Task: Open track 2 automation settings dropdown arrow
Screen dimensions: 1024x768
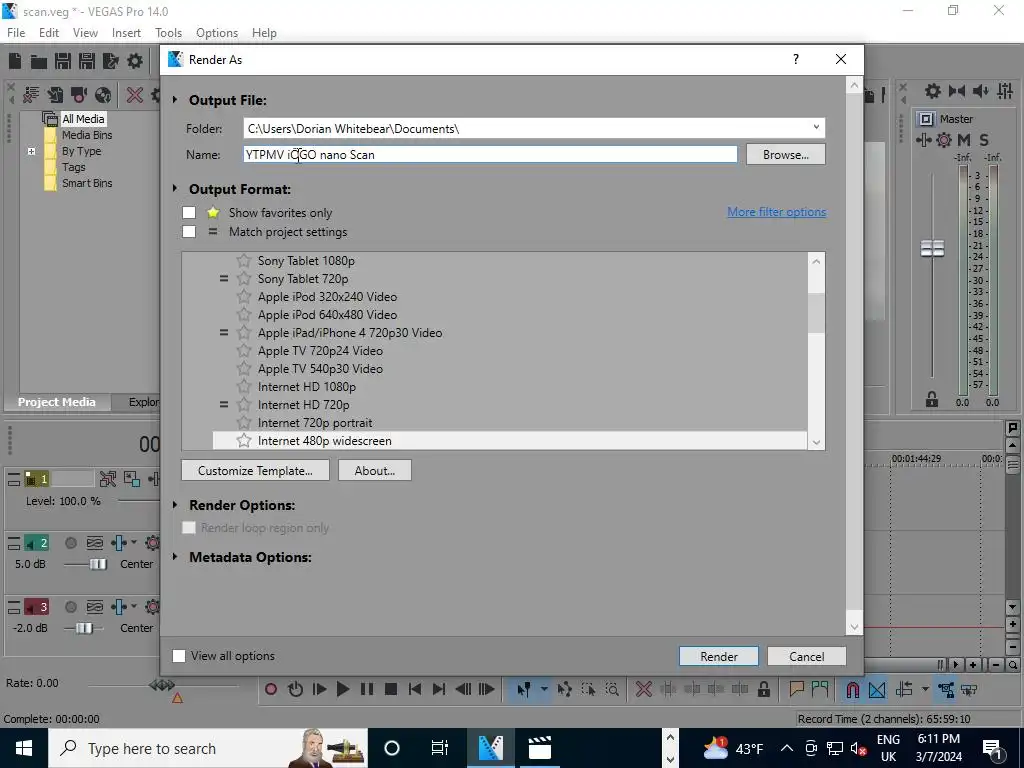Action: [x=134, y=543]
